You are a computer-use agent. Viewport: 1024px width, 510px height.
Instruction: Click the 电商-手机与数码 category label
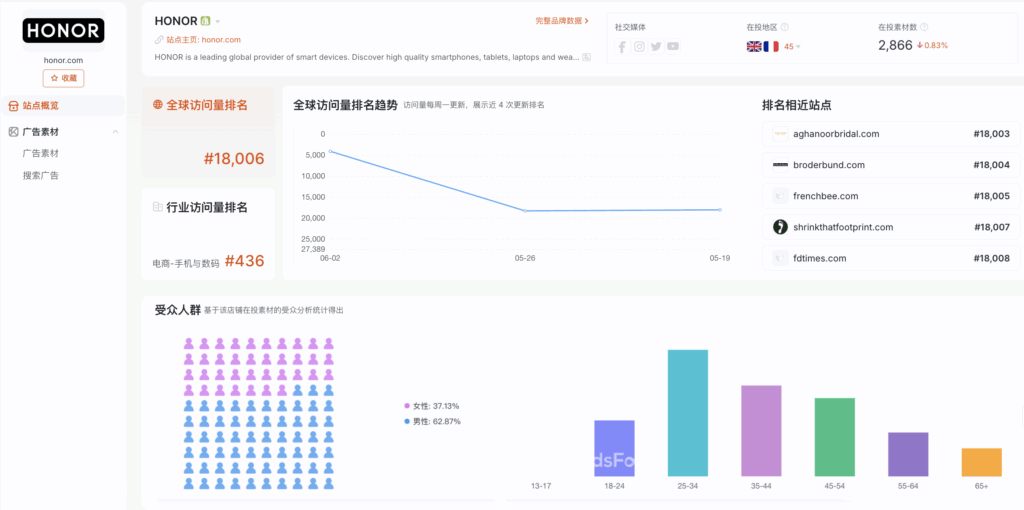pyautogui.click(x=186, y=264)
